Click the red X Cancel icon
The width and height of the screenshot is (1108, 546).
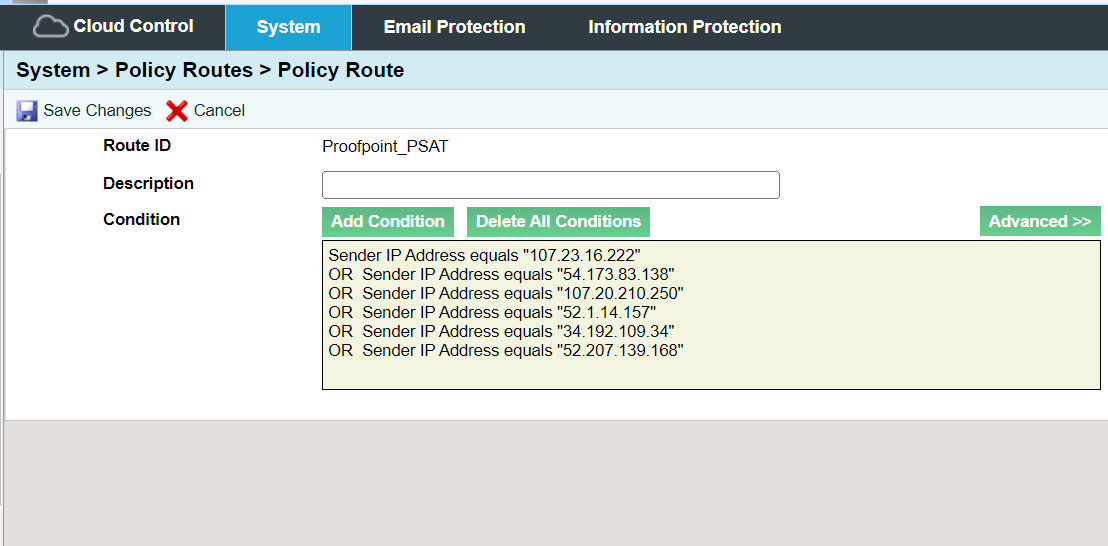click(x=177, y=111)
